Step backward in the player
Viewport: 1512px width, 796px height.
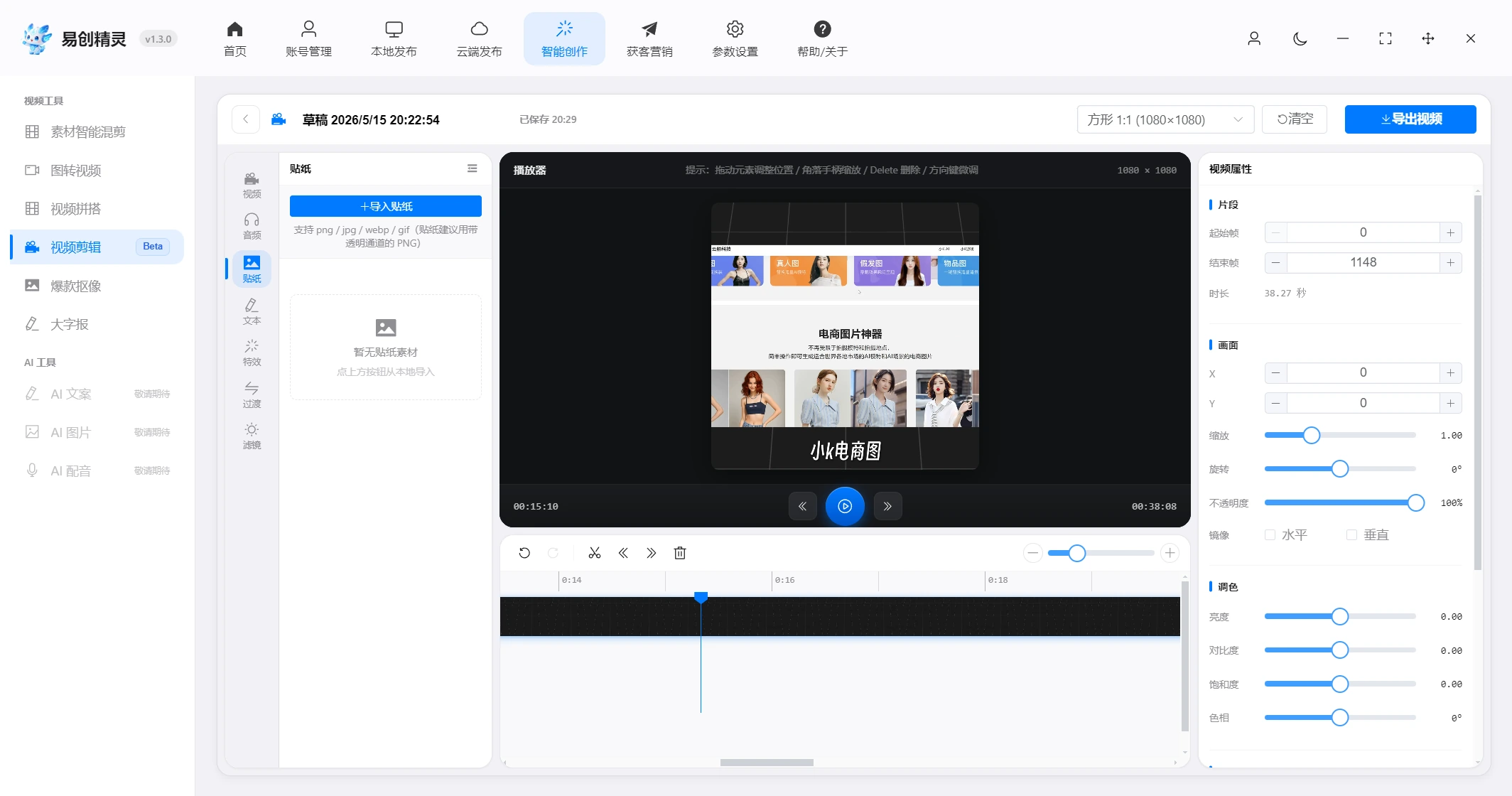pos(802,506)
